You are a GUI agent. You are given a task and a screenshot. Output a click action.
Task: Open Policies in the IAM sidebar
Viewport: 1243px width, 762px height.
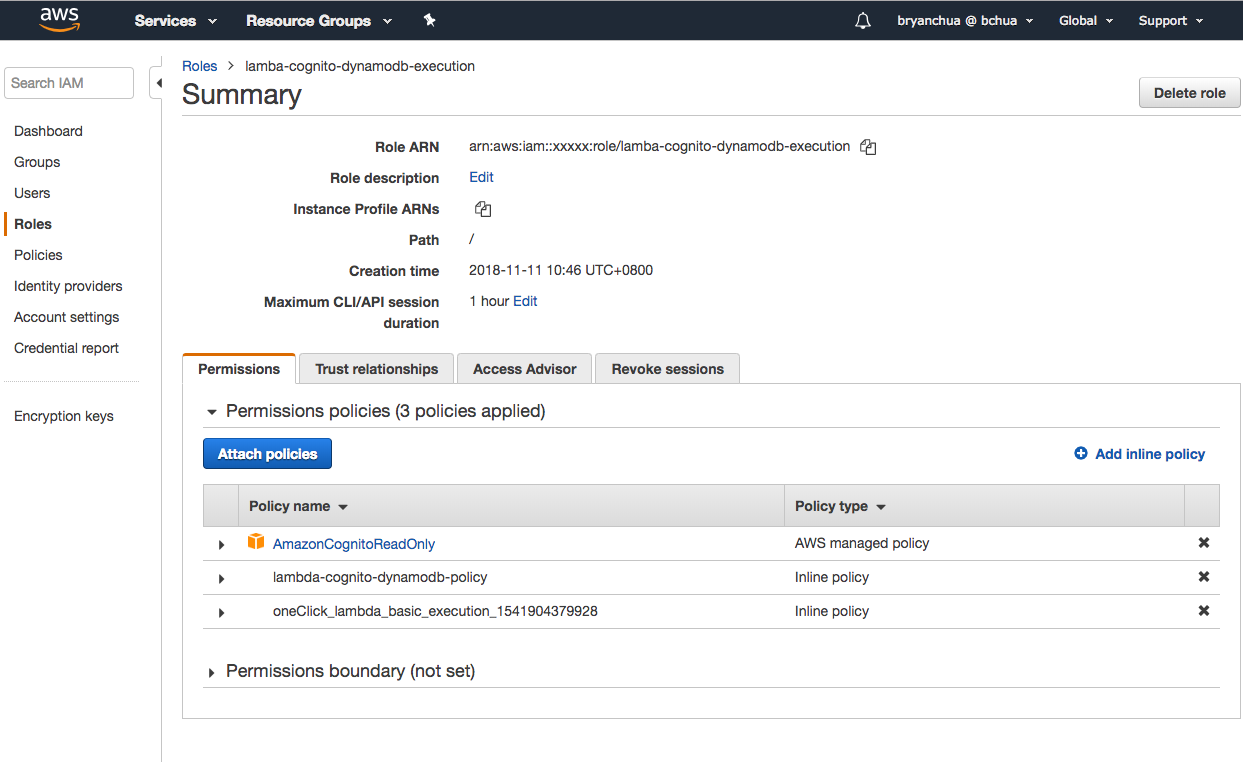[x=38, y=255]
